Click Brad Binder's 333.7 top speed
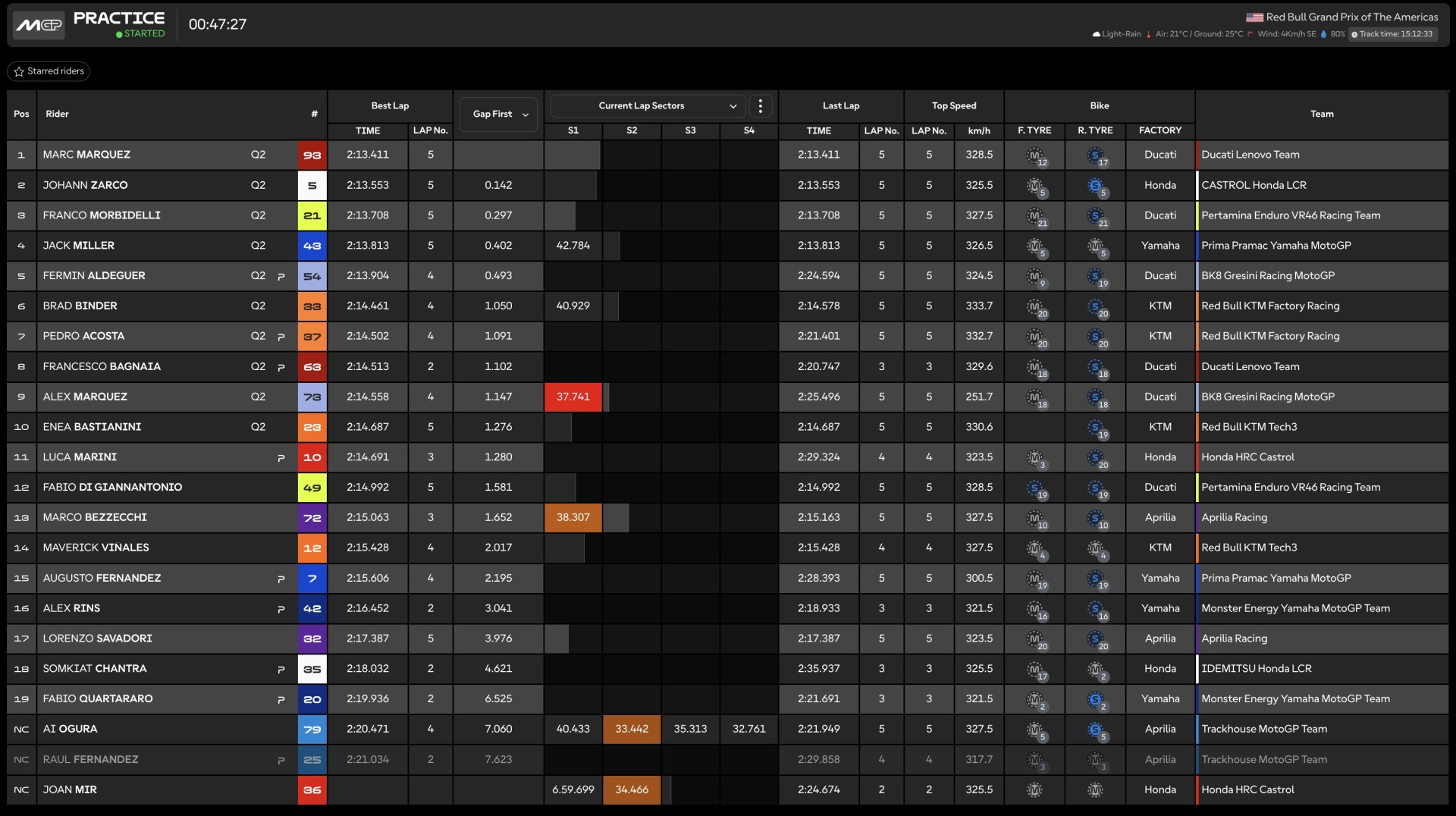 click(979, 306)
